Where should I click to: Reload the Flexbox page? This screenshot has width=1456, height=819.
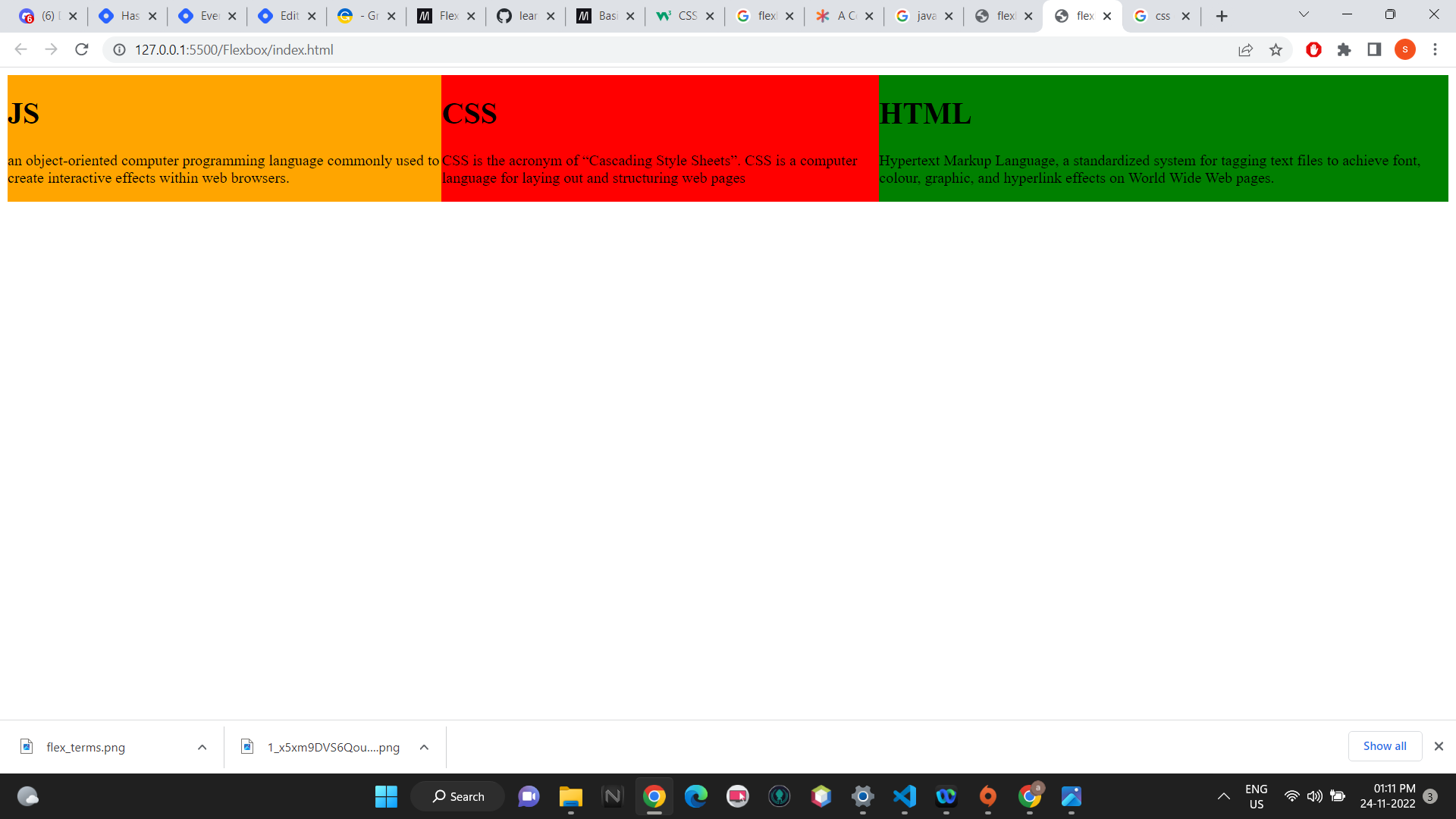click(82, 50)
